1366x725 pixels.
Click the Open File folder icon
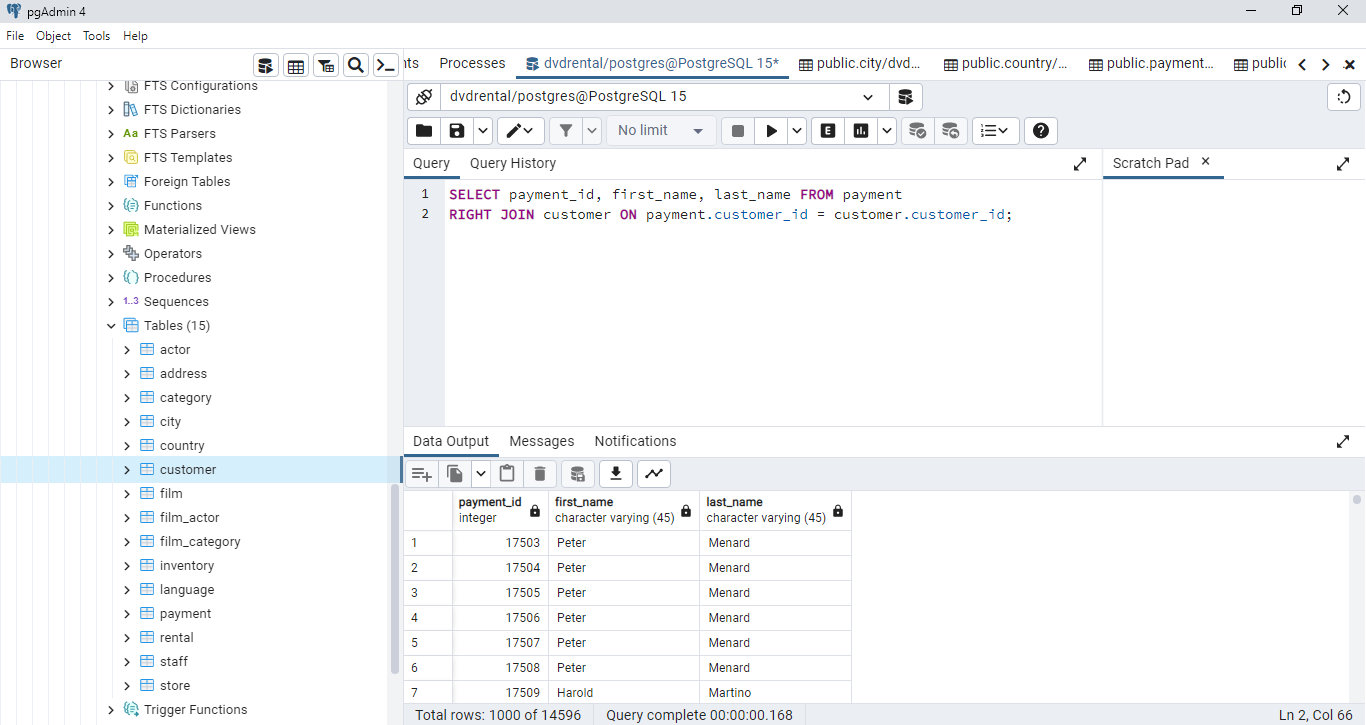(x=424, y=131)
